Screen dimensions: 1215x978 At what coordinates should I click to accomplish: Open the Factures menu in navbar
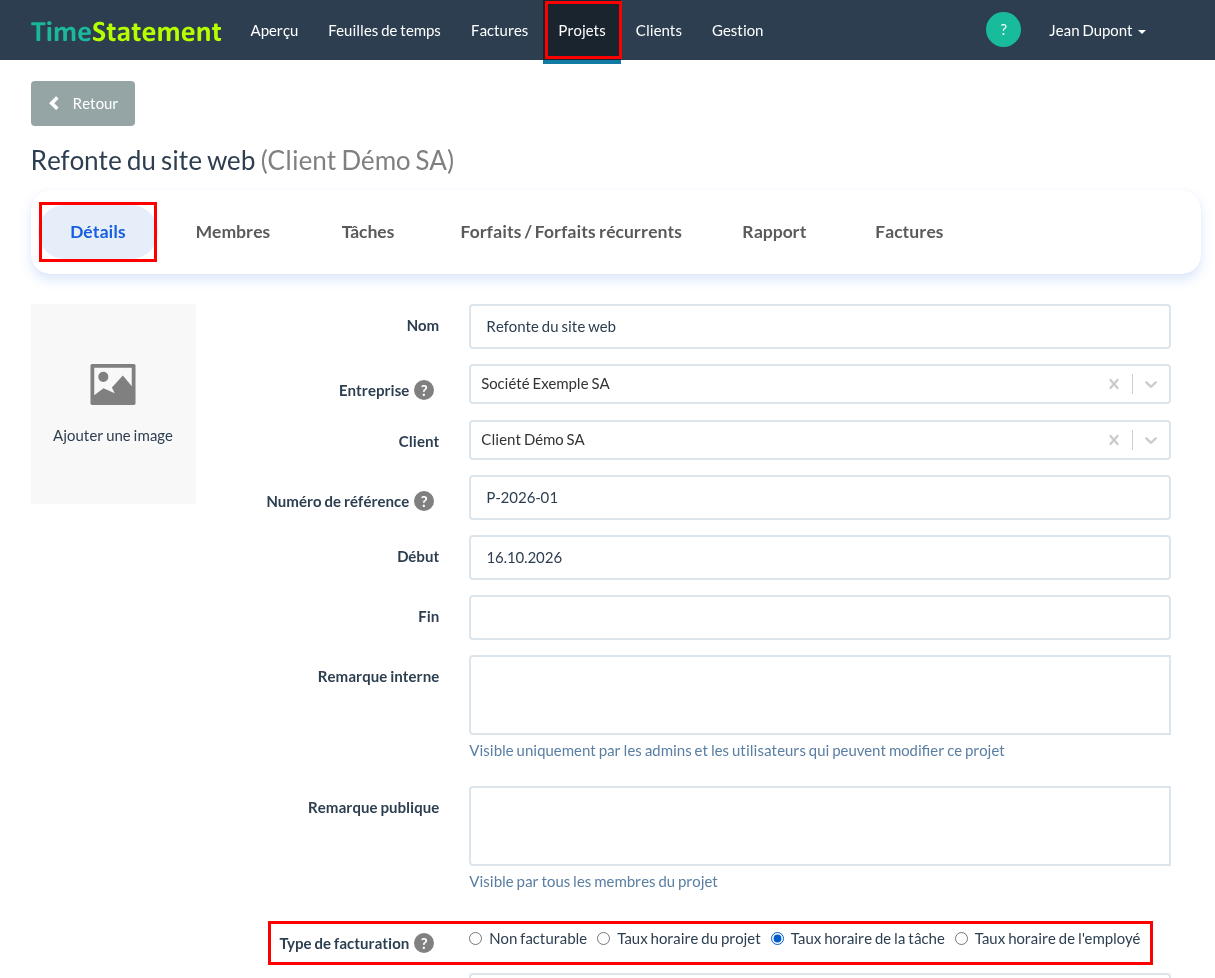[x=499, y=31]
